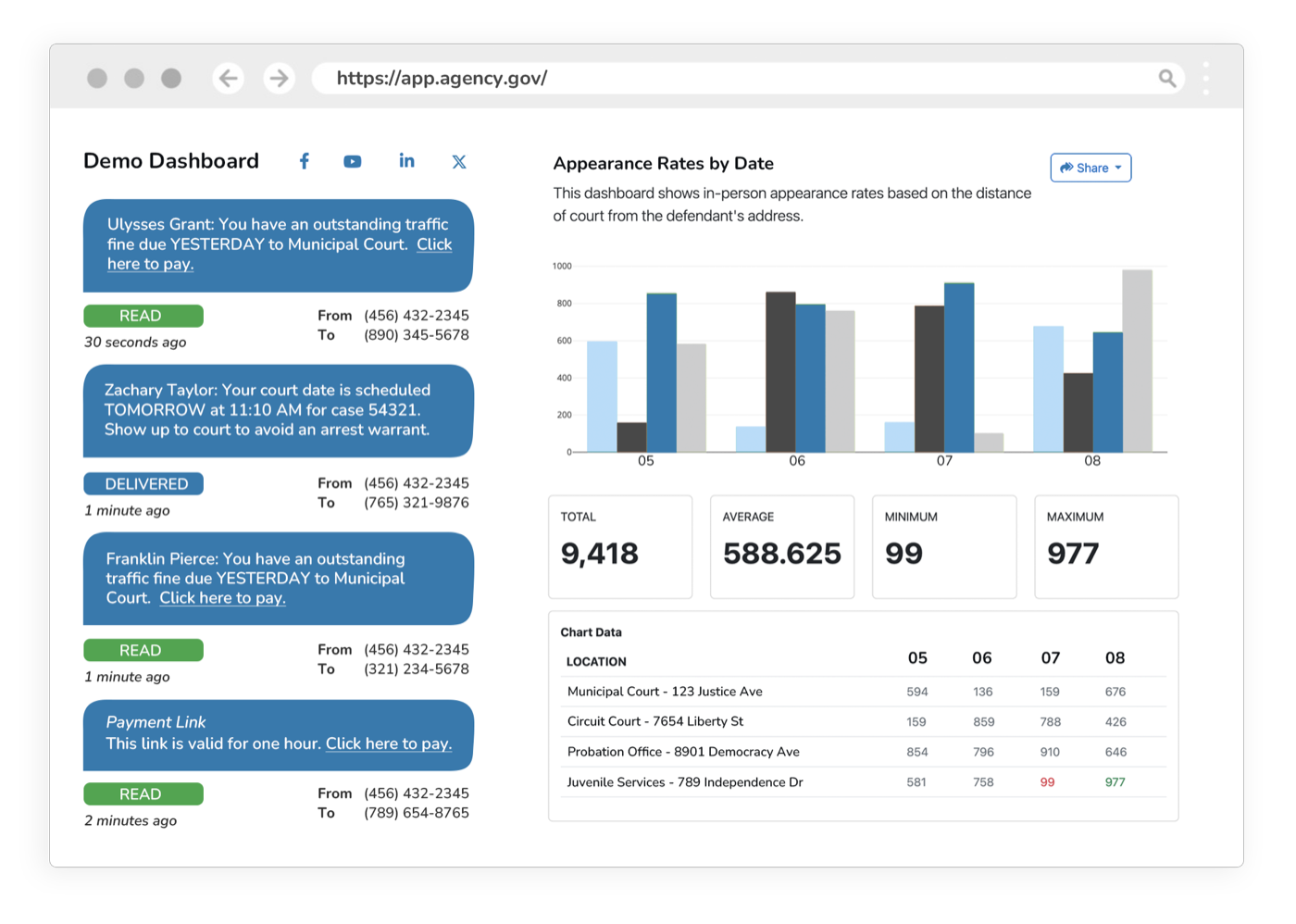Click the 07 column header in Chart Data

coord(1050,658)
